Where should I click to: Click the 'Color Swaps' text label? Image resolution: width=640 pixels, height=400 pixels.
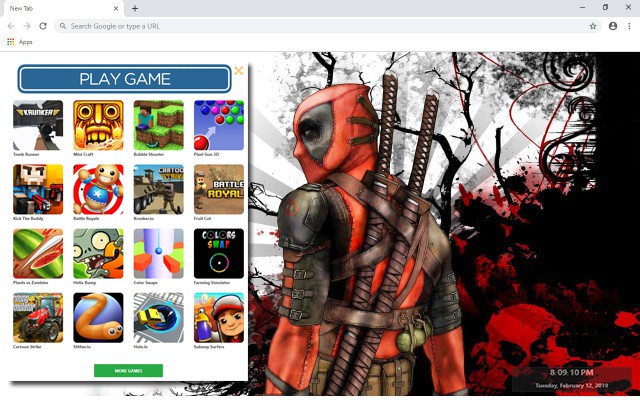point(146,282)
